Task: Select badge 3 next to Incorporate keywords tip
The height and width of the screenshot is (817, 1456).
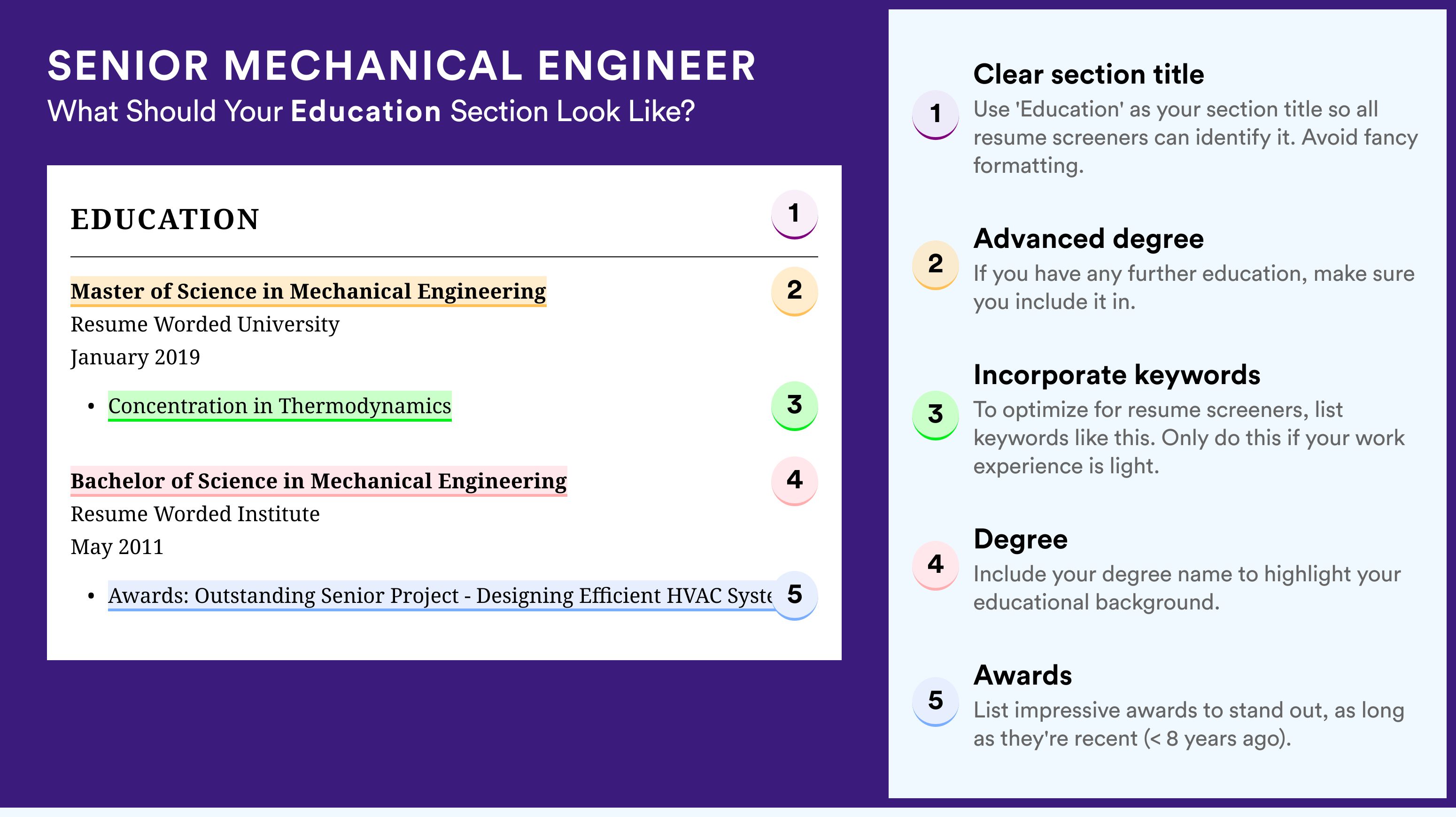Action: 936,415
